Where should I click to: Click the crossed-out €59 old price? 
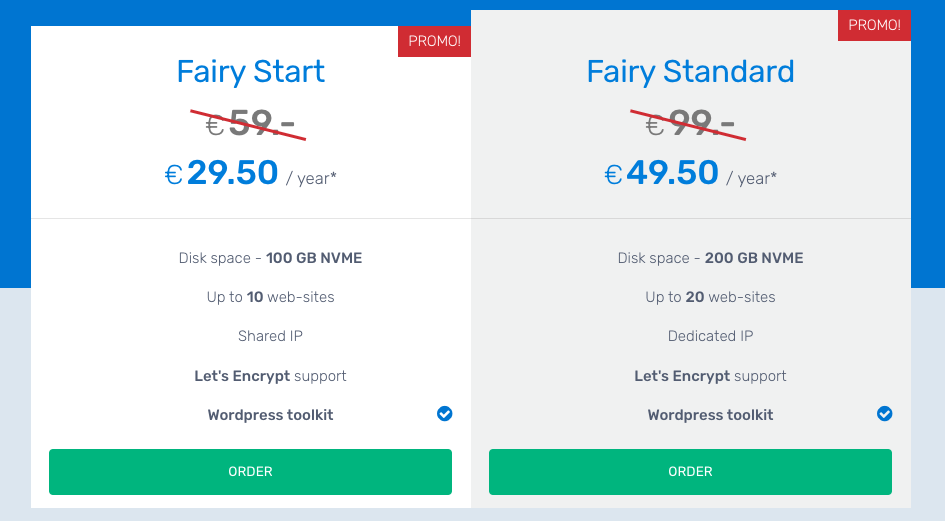pos(249,124)
